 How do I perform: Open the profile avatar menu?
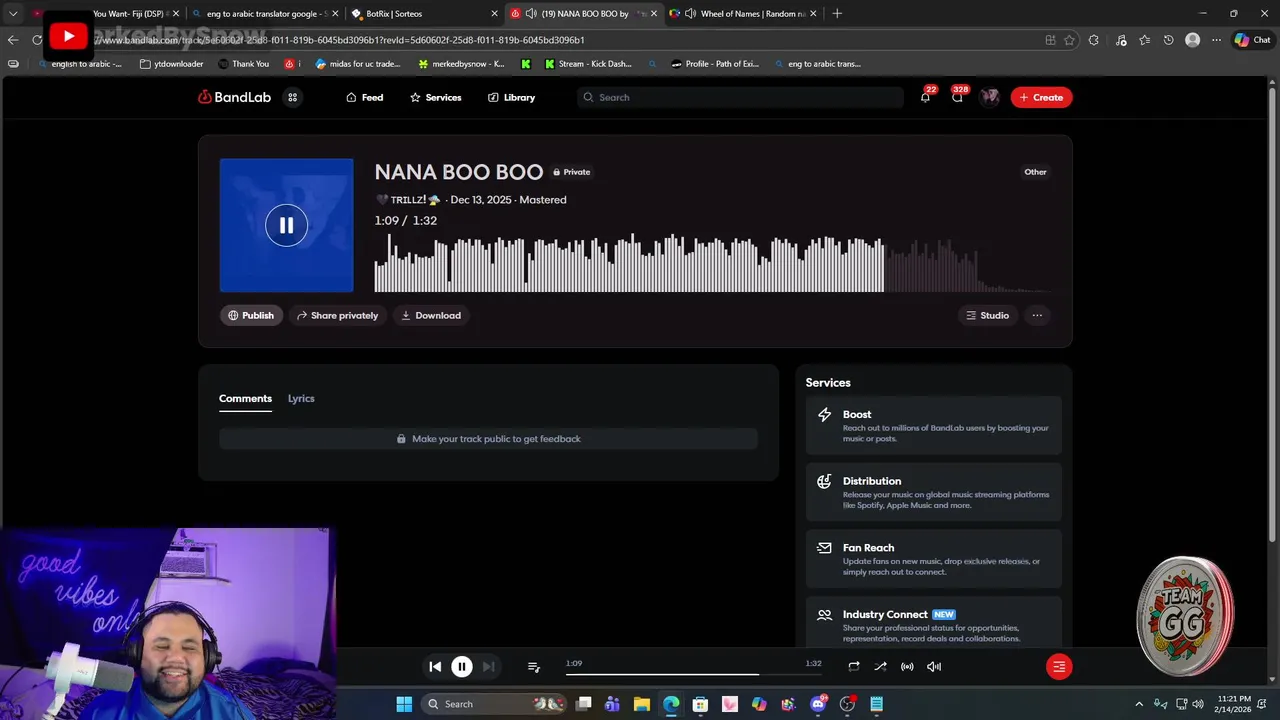(990, 97)
